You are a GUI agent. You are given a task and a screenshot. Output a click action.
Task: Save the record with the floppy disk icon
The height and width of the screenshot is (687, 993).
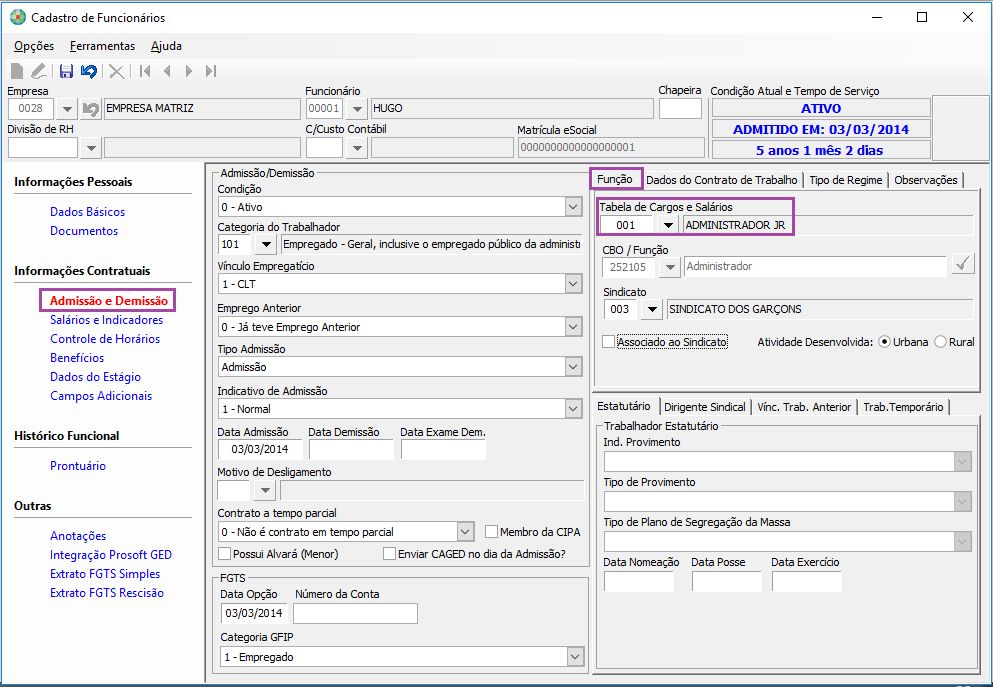point(66,71)
